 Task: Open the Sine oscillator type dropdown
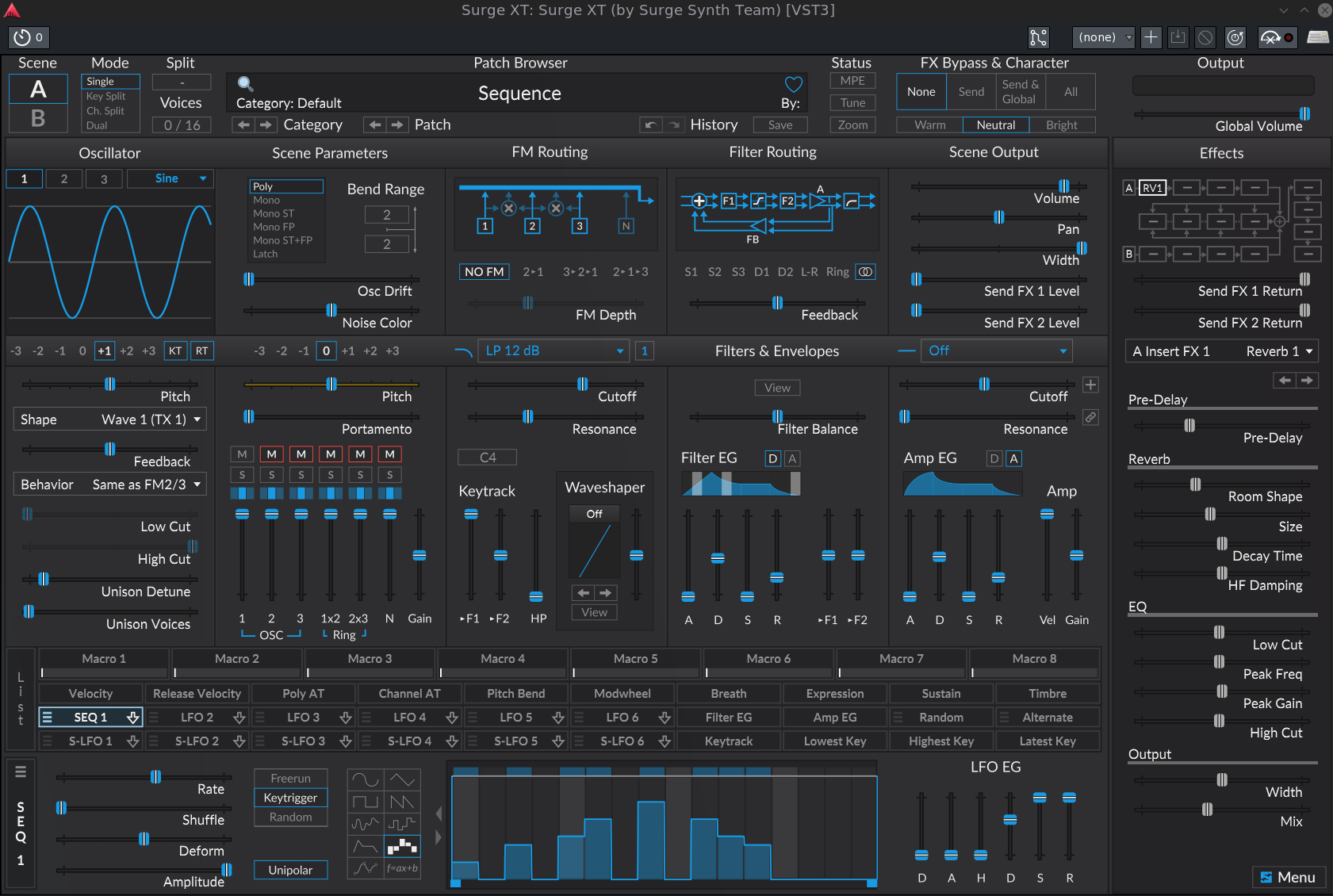(181, 178)
